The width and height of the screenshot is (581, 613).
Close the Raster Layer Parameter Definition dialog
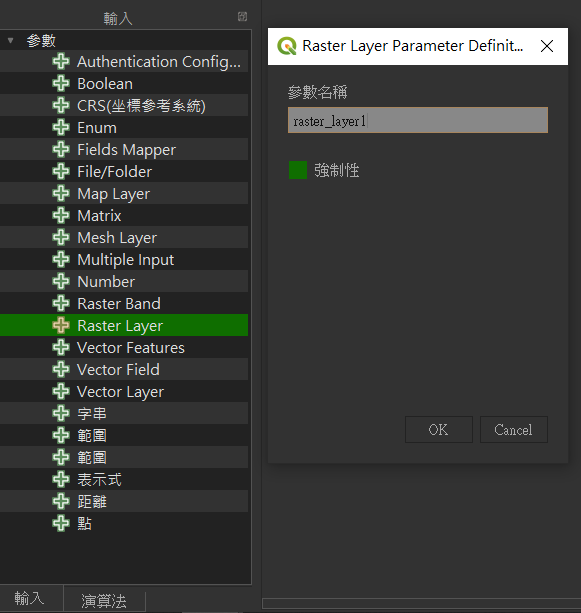pos(547,46)
